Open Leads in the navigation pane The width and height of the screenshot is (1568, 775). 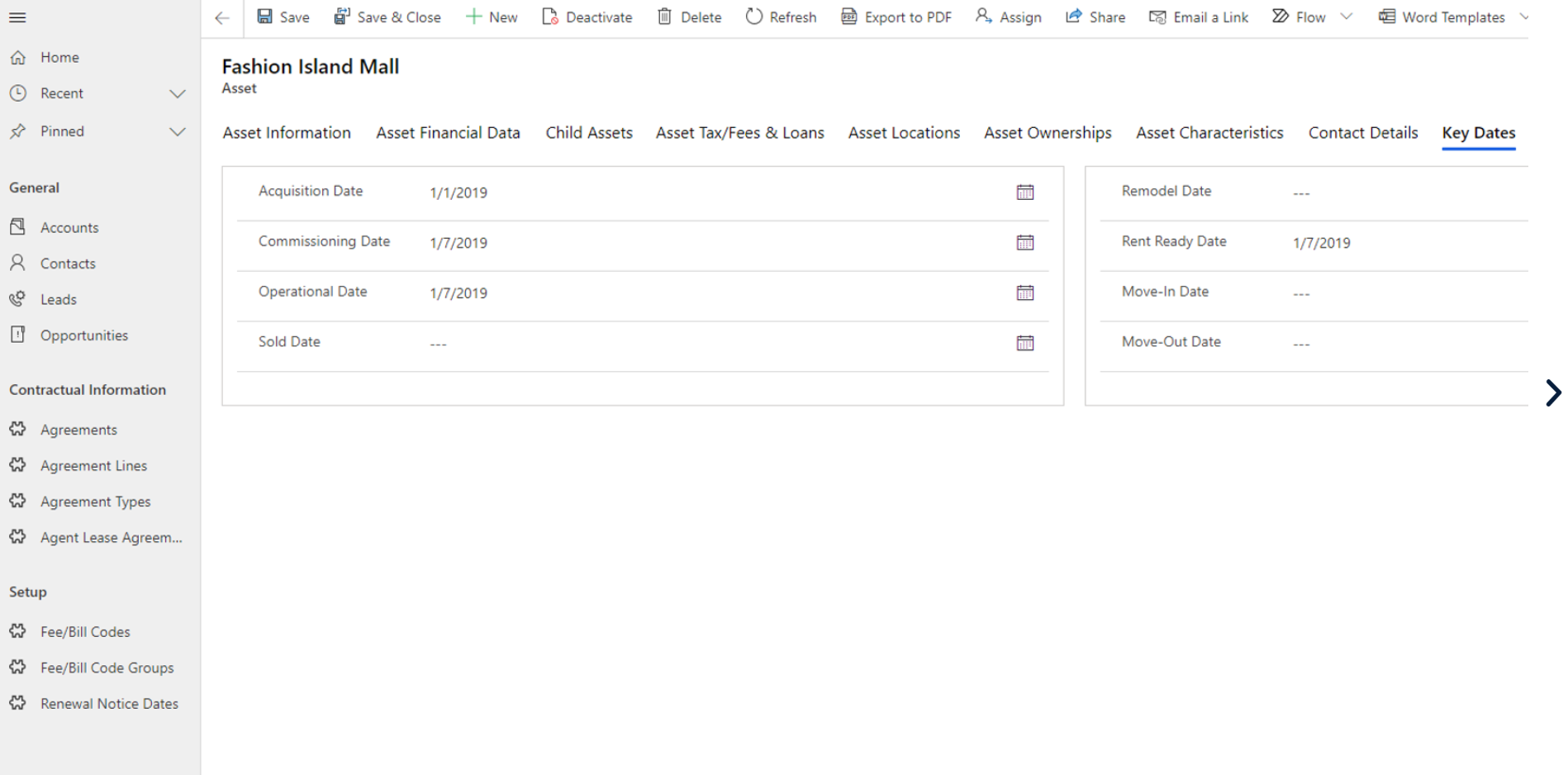pyautogui.click(x=59, y=298)
